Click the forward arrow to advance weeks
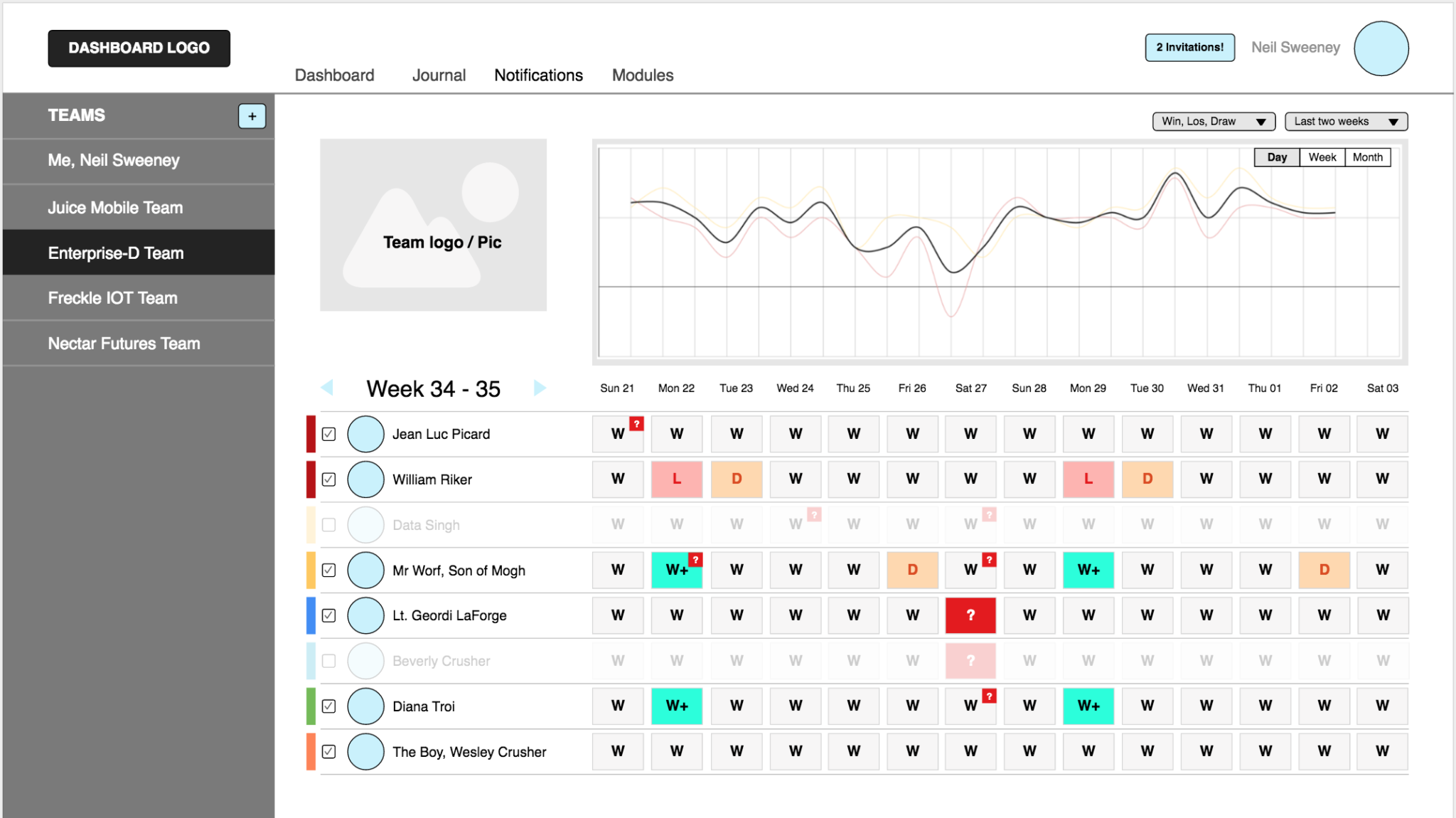1456x818 pixels. pos(541,390)
